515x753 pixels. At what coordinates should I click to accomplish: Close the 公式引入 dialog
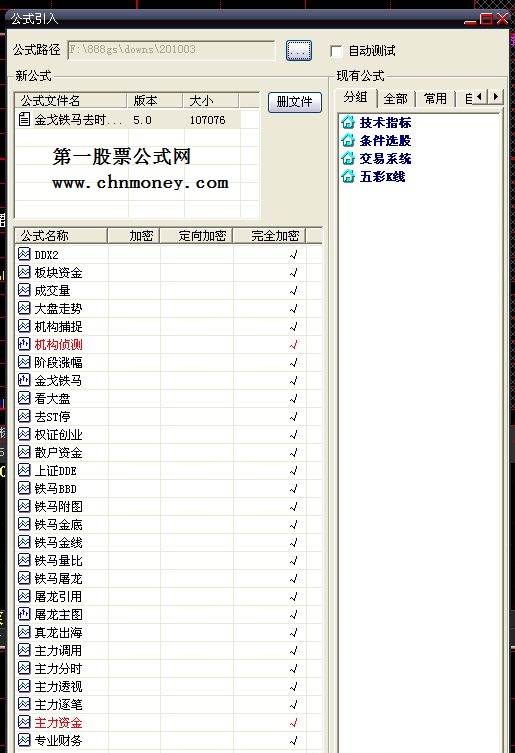pos(502,19)
